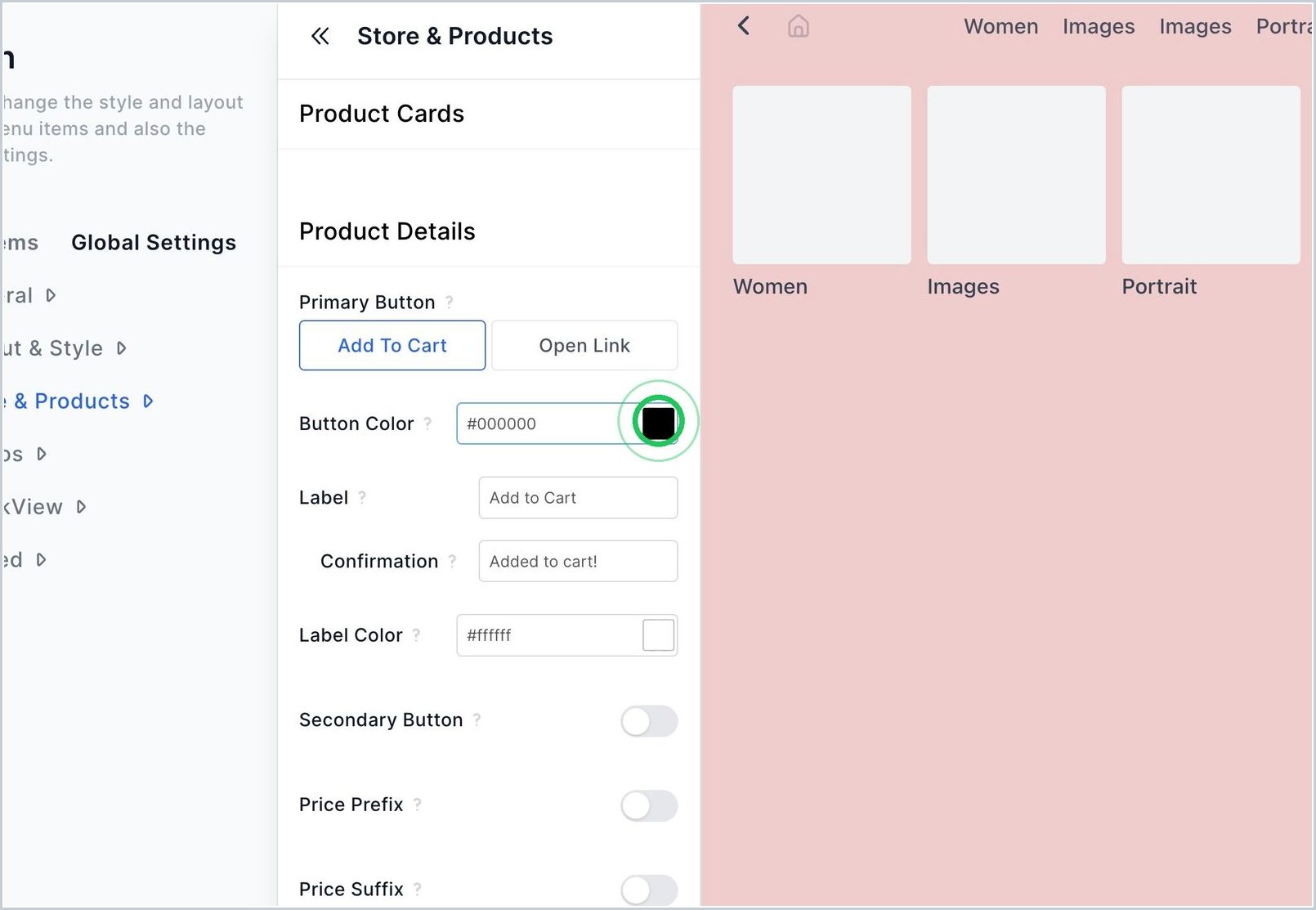Screen dimensions: 1316x910
Task: Expand the Advanced settings arrow
Action: (x=41, y=560)
